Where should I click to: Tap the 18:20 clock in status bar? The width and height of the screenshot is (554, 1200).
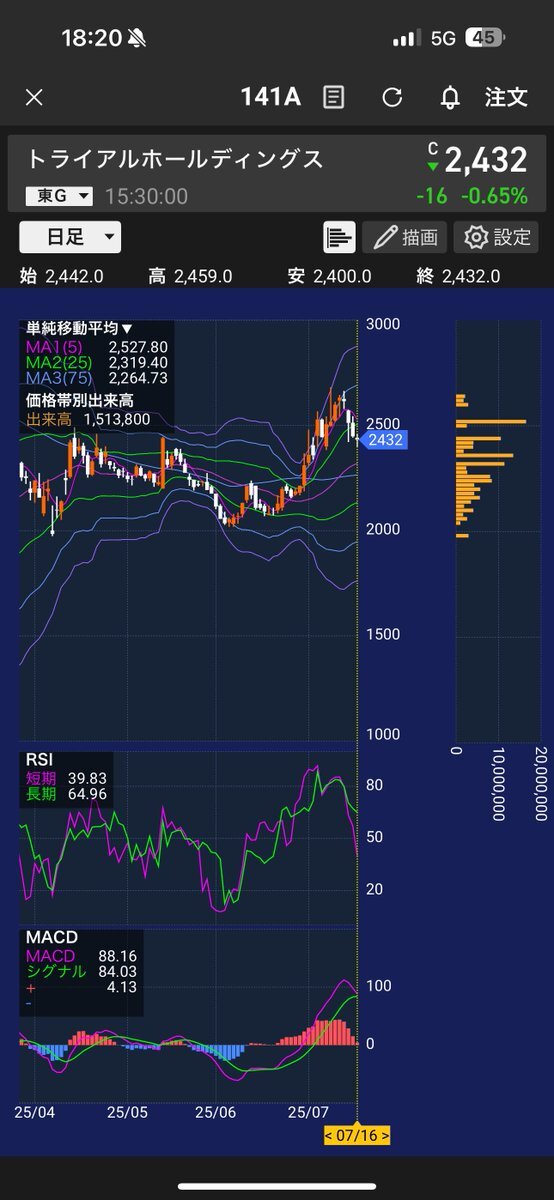click(91, 38)
